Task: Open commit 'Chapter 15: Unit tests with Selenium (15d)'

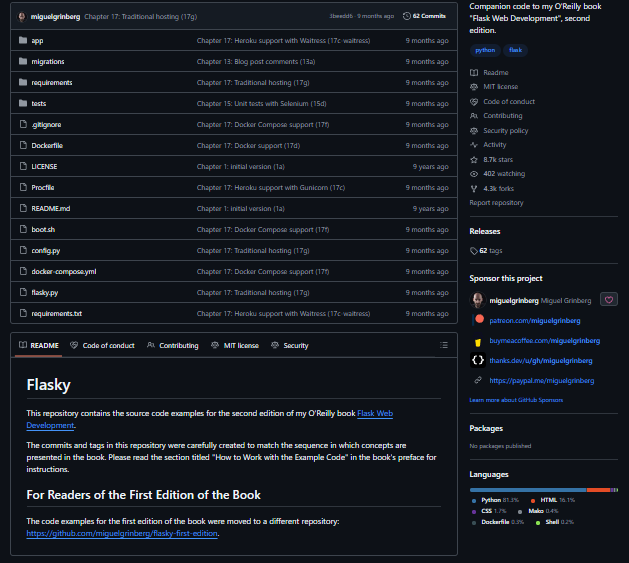Action: 261,104
